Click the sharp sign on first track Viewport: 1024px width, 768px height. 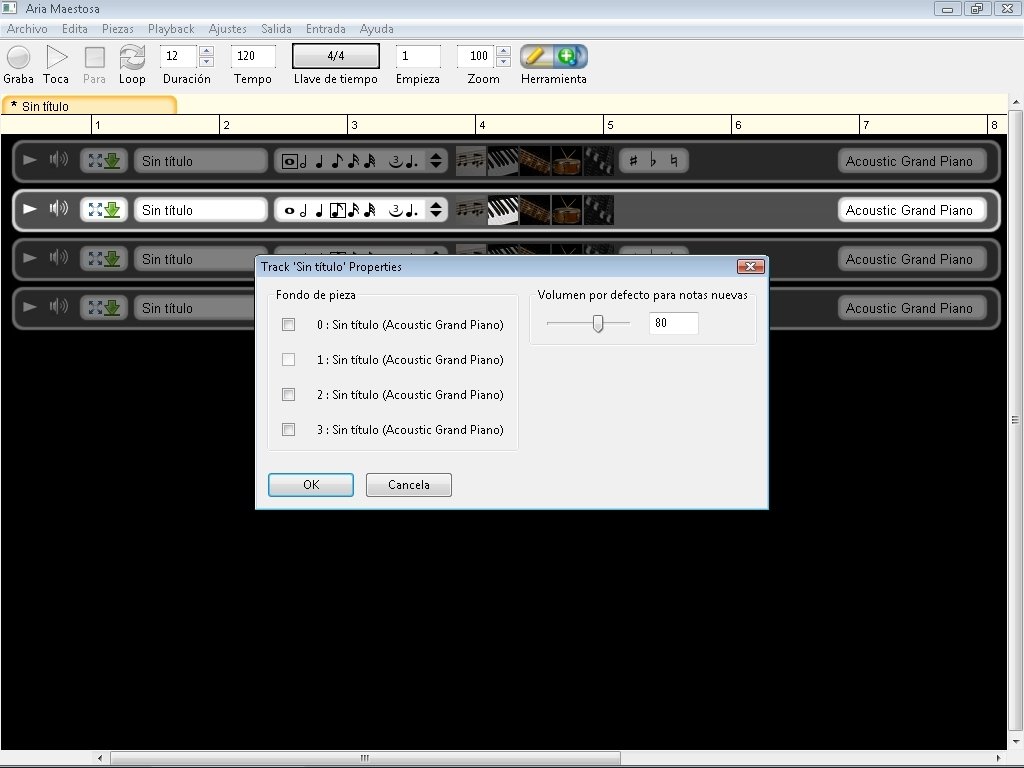click(x=633, y=161)
